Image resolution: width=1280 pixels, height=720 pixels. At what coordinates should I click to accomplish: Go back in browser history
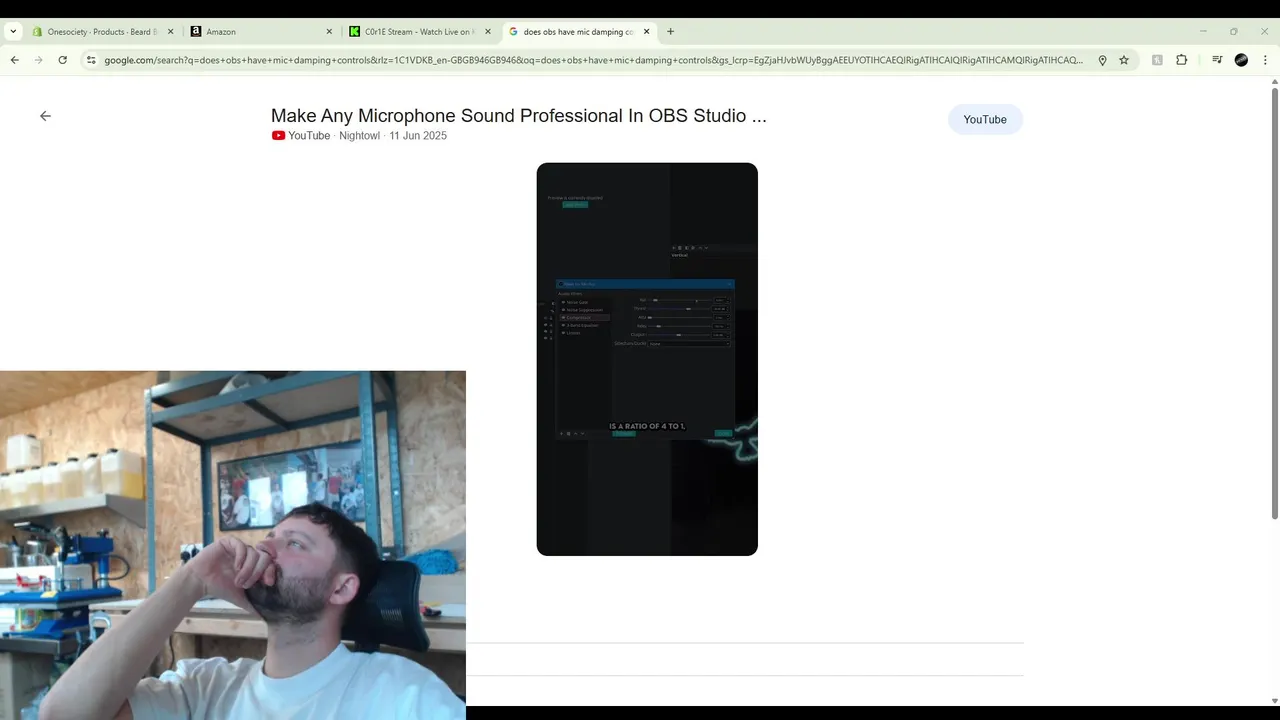[14, 60]
